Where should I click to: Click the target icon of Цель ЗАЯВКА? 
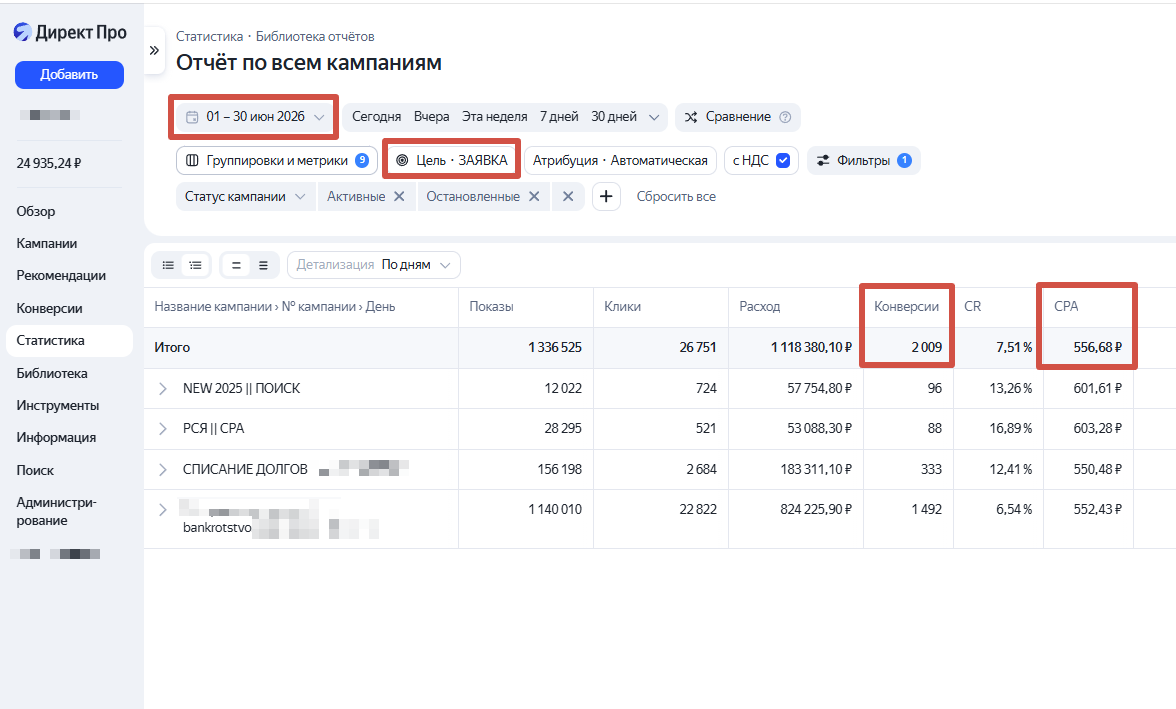pos(402,161)
